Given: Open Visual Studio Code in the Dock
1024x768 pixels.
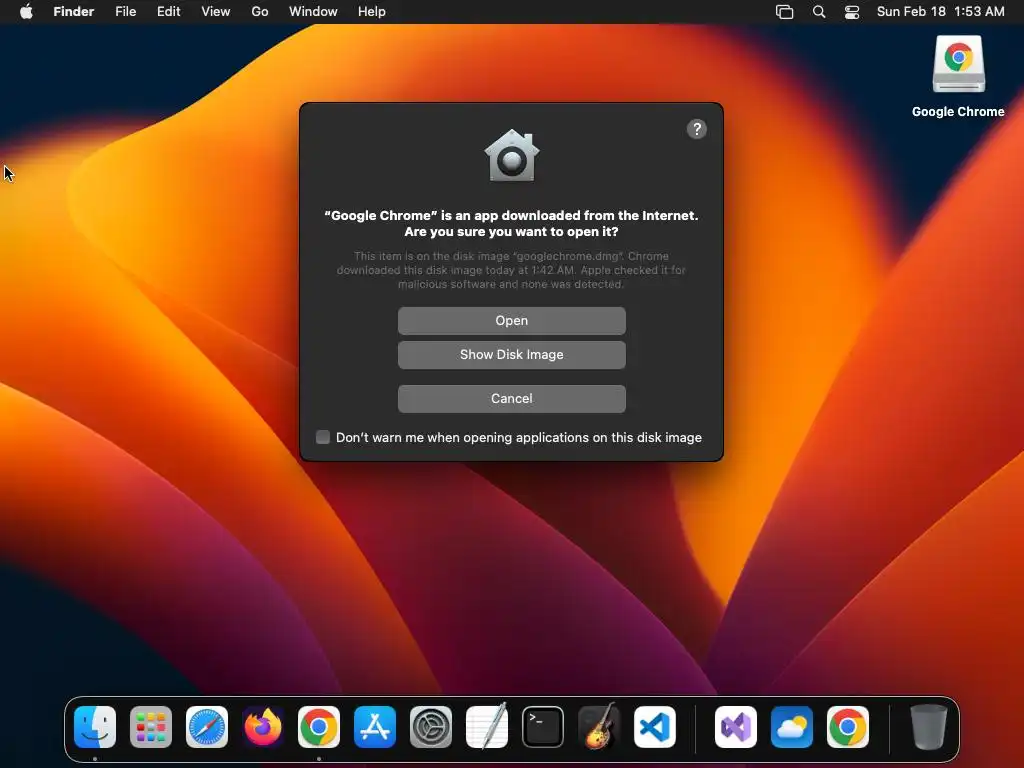Looking at the screenshot, I should pyautogui.click(x=655, y=727).
